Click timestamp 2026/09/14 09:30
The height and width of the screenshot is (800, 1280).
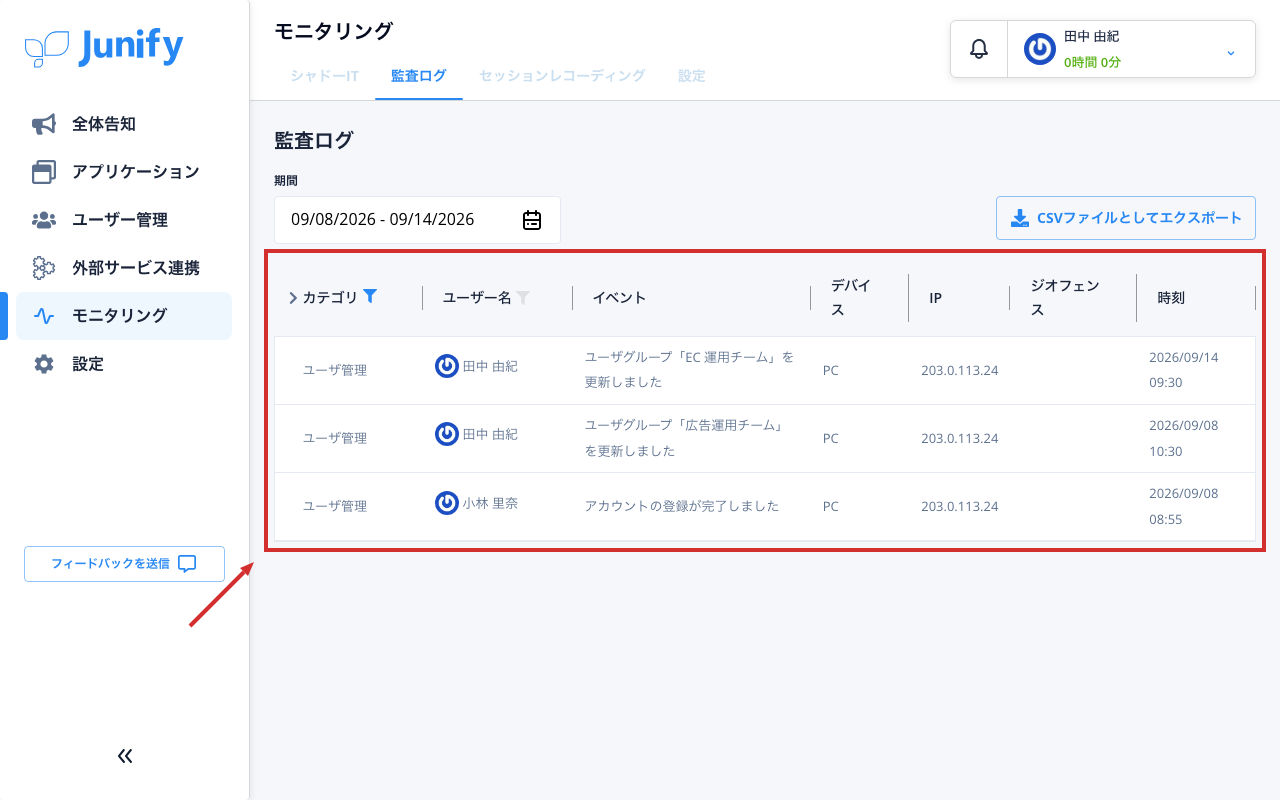tap(1184, 369)
